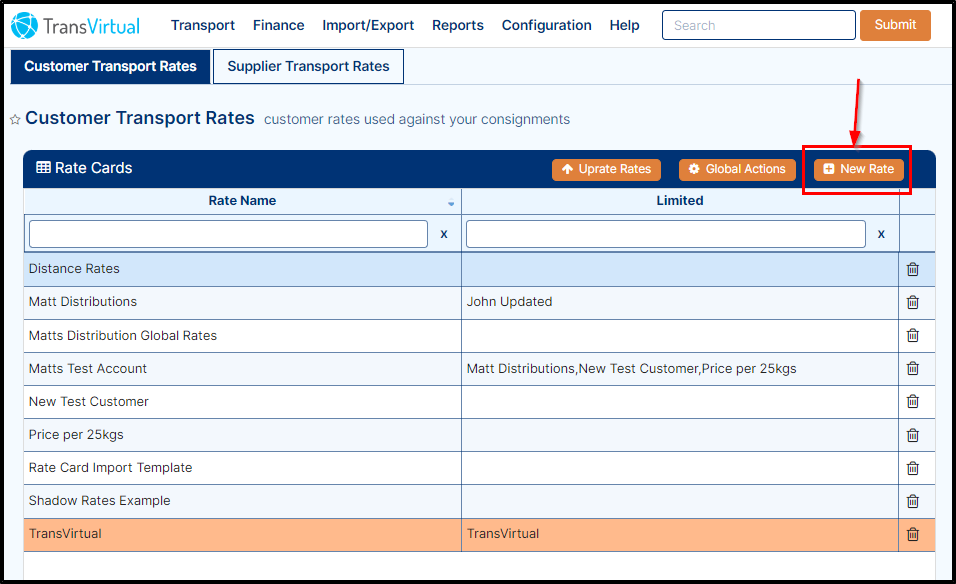Delete the New Test Customer rate card
The image size is (956, 584).
pos(913,402)
